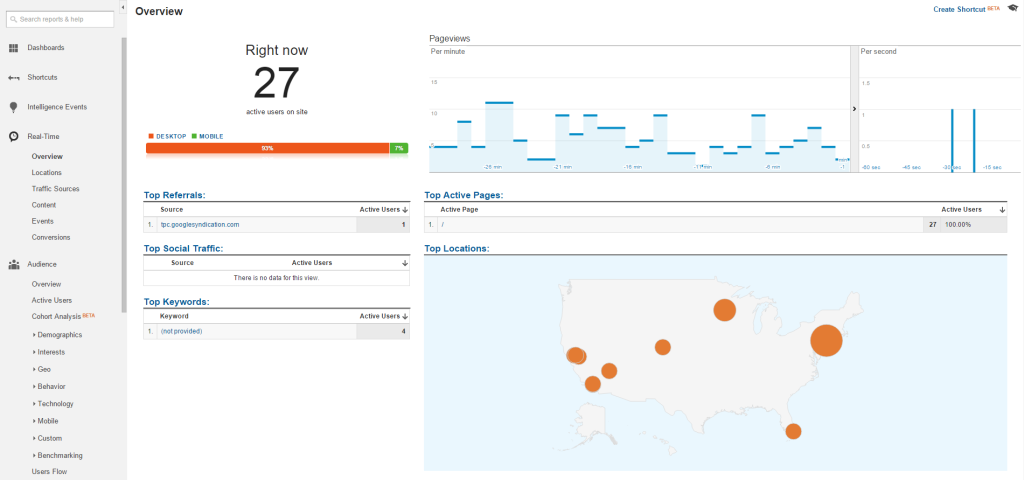Collapse the Real-Time section
1024x480 pixels.
[42, 136]
